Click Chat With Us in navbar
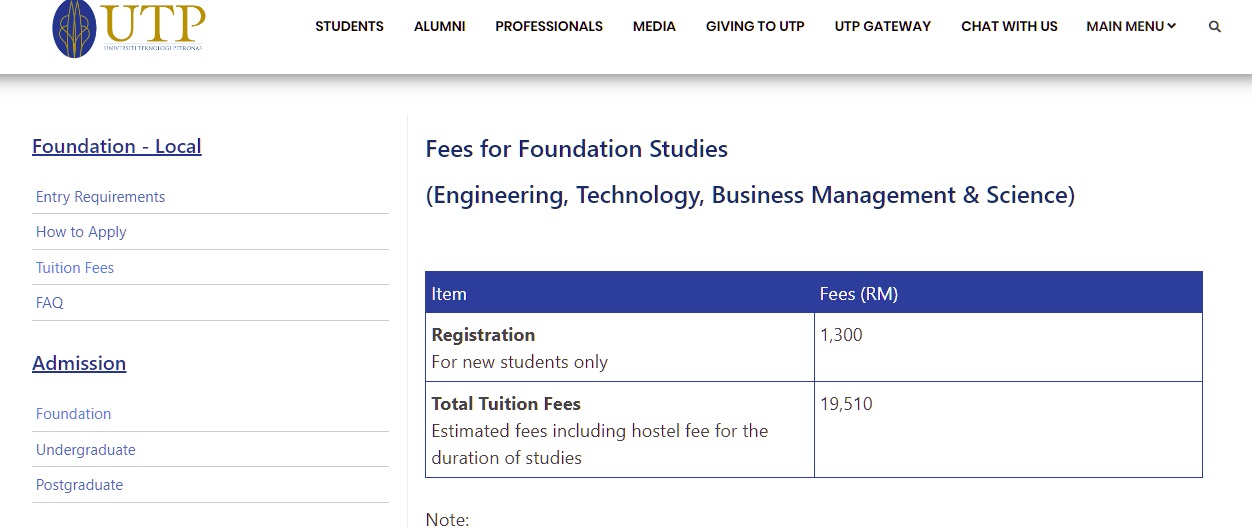The height and width of the screenshot is (529, 1252). 1008,27
